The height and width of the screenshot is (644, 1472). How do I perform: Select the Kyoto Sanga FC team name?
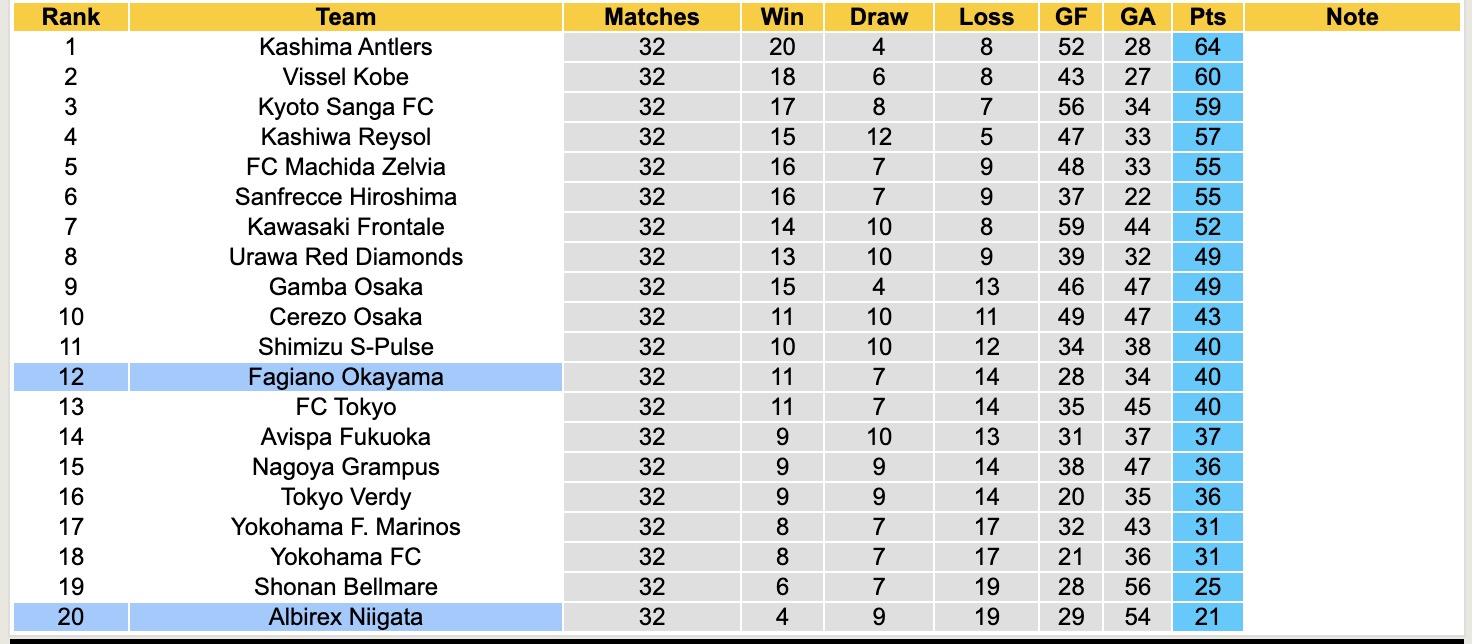[345, 107]
